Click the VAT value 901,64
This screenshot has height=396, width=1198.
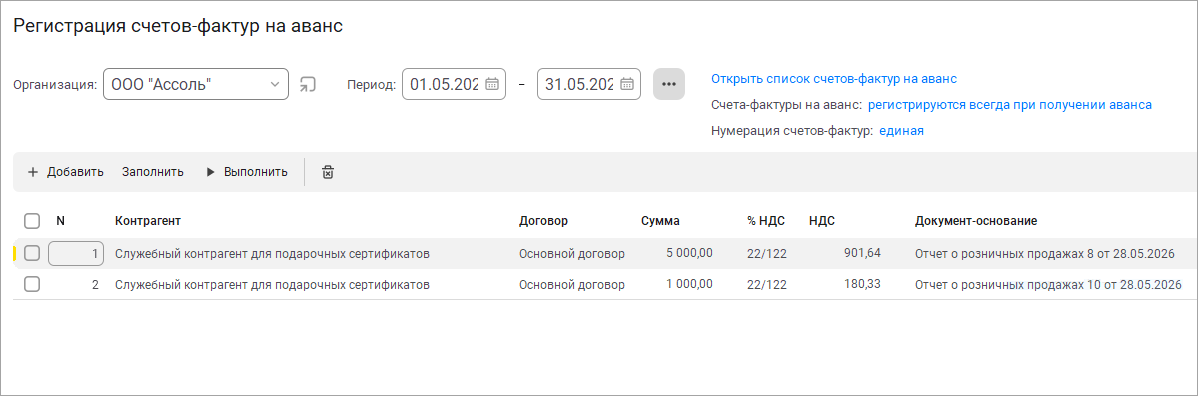click(862, 253)
